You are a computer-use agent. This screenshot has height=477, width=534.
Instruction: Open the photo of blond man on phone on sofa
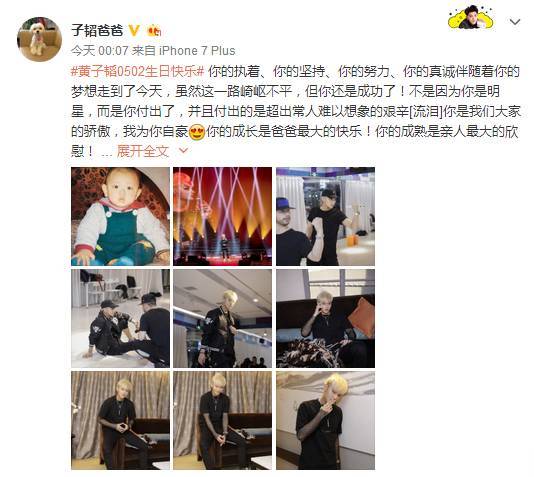point(325,318)
